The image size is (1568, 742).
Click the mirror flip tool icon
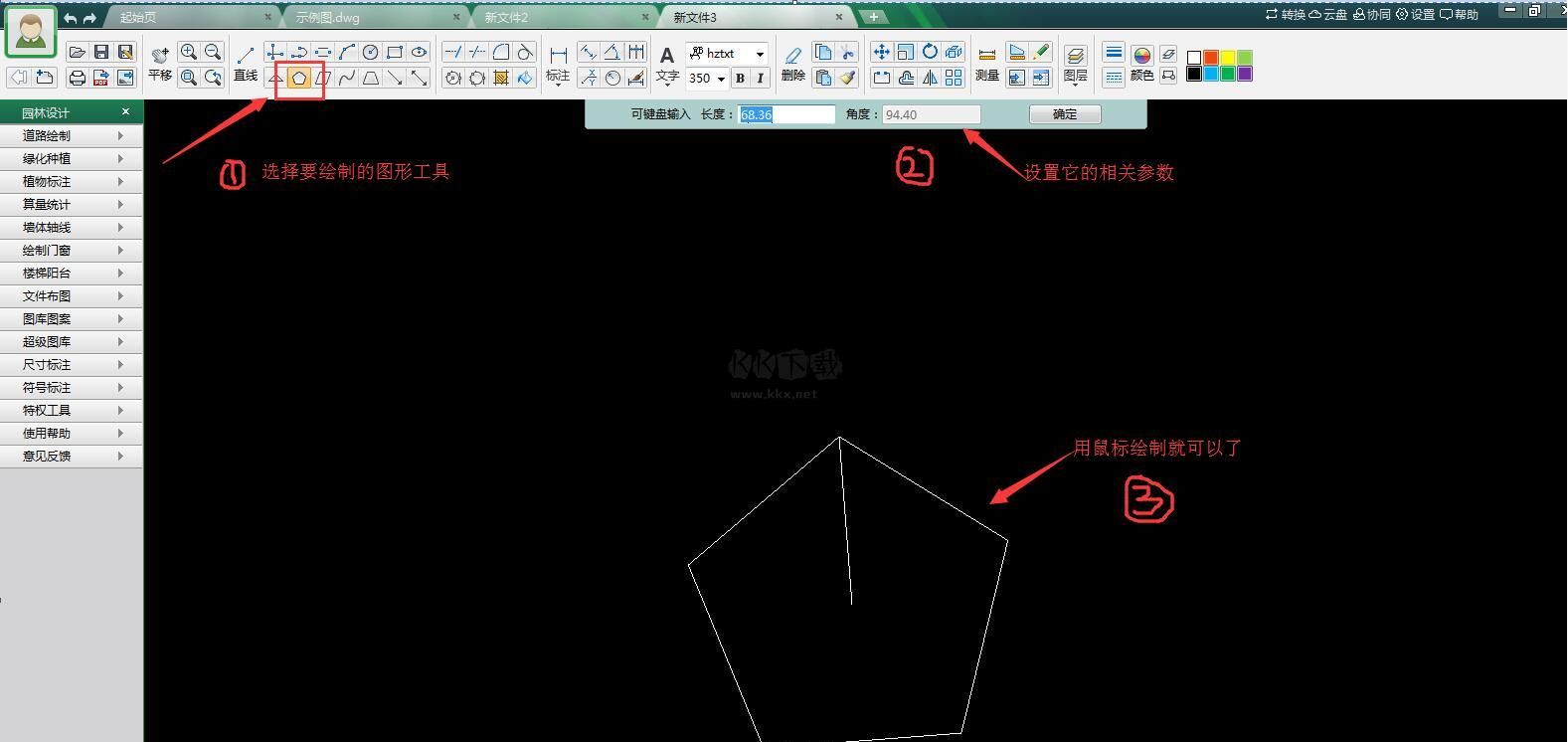coord(930,78)
